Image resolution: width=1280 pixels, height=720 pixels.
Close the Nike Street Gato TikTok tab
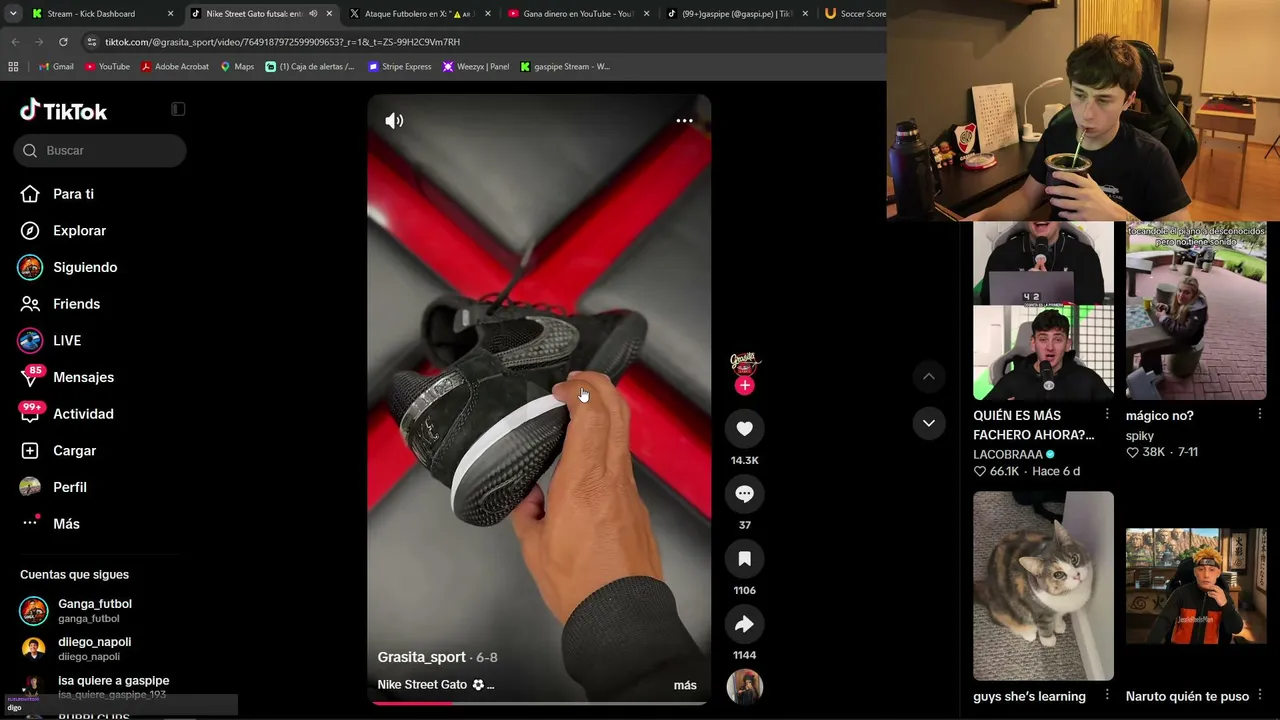(x=329, y=14)
